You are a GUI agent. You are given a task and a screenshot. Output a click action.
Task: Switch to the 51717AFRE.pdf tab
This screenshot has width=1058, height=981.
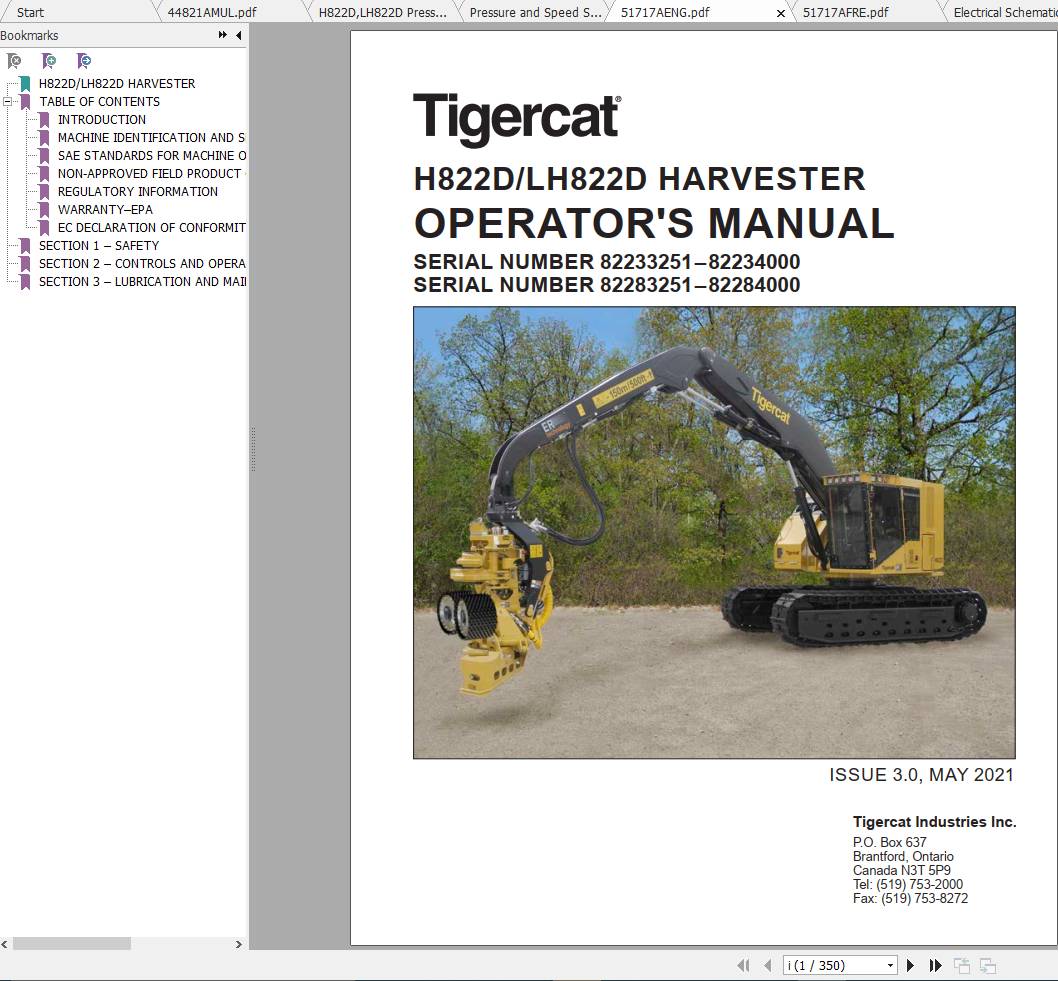tap(845, 12)
